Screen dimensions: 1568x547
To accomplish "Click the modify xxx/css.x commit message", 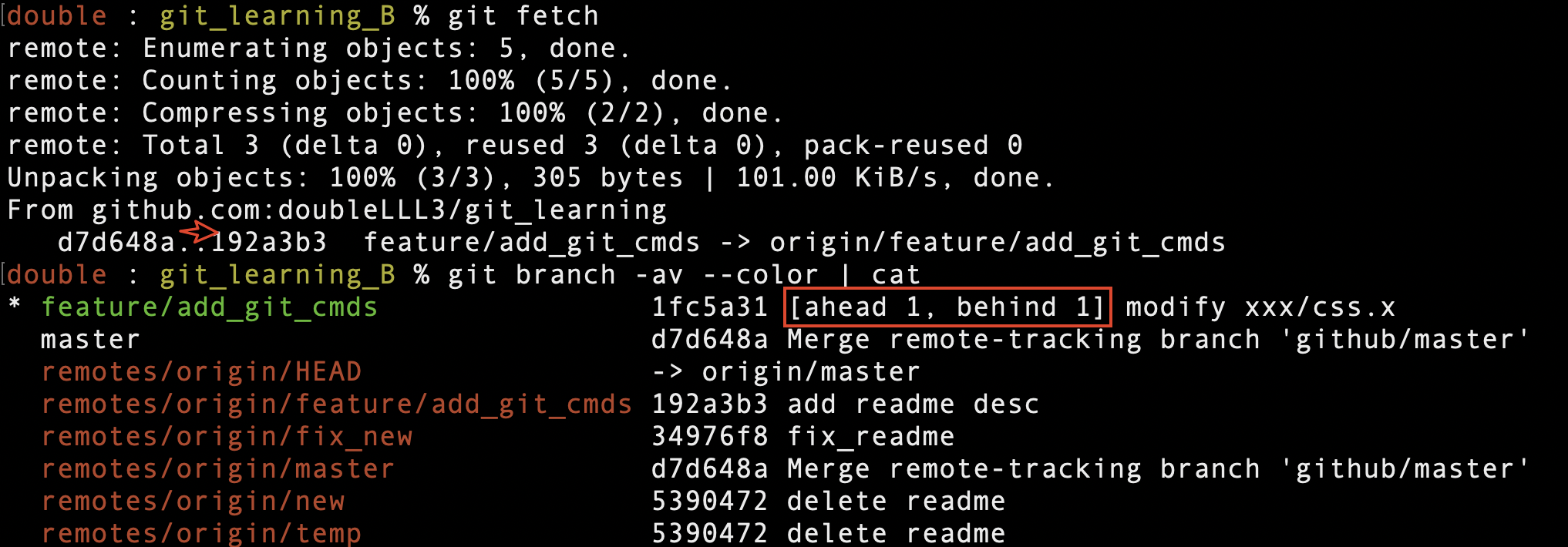I will pos(1260,307).
